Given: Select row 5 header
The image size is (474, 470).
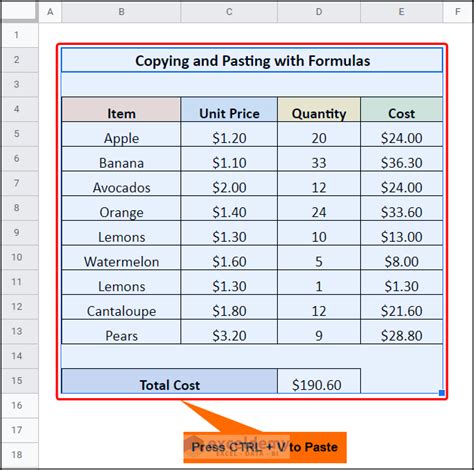Looking at the screenshot, I should [x=17, y=134].
